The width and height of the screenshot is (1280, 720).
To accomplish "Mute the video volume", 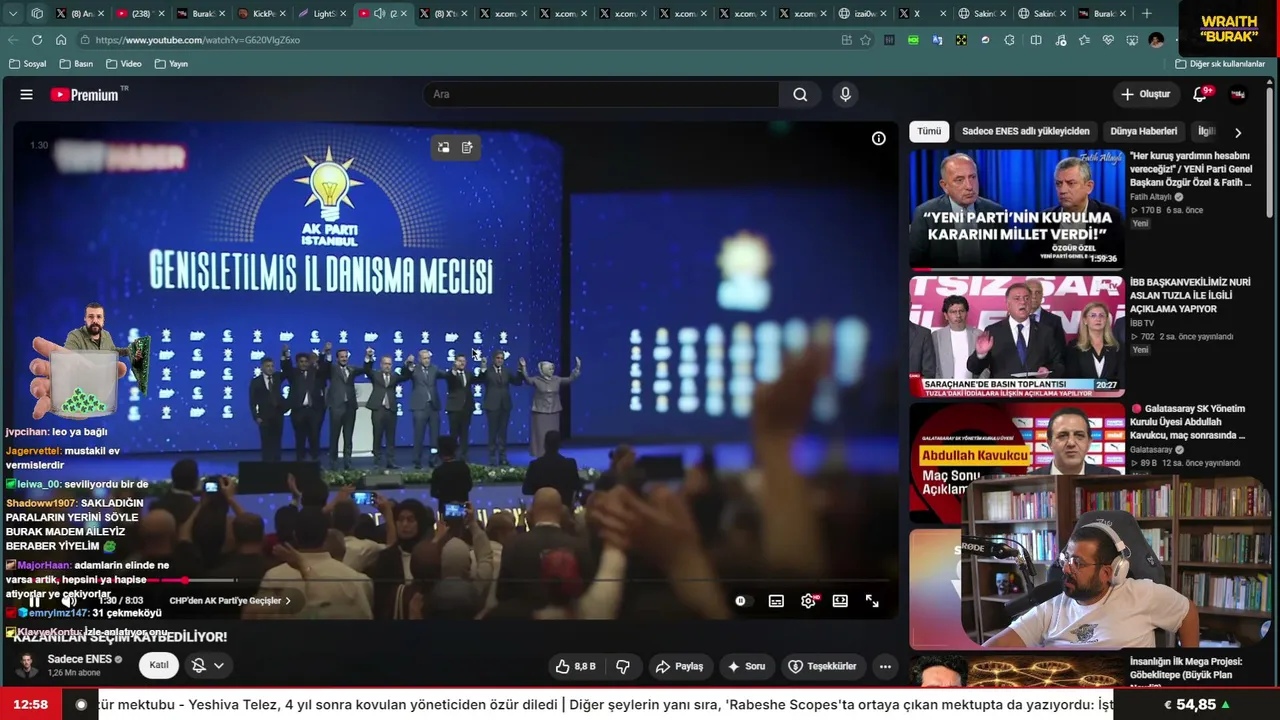I will [x=69, y=601].
